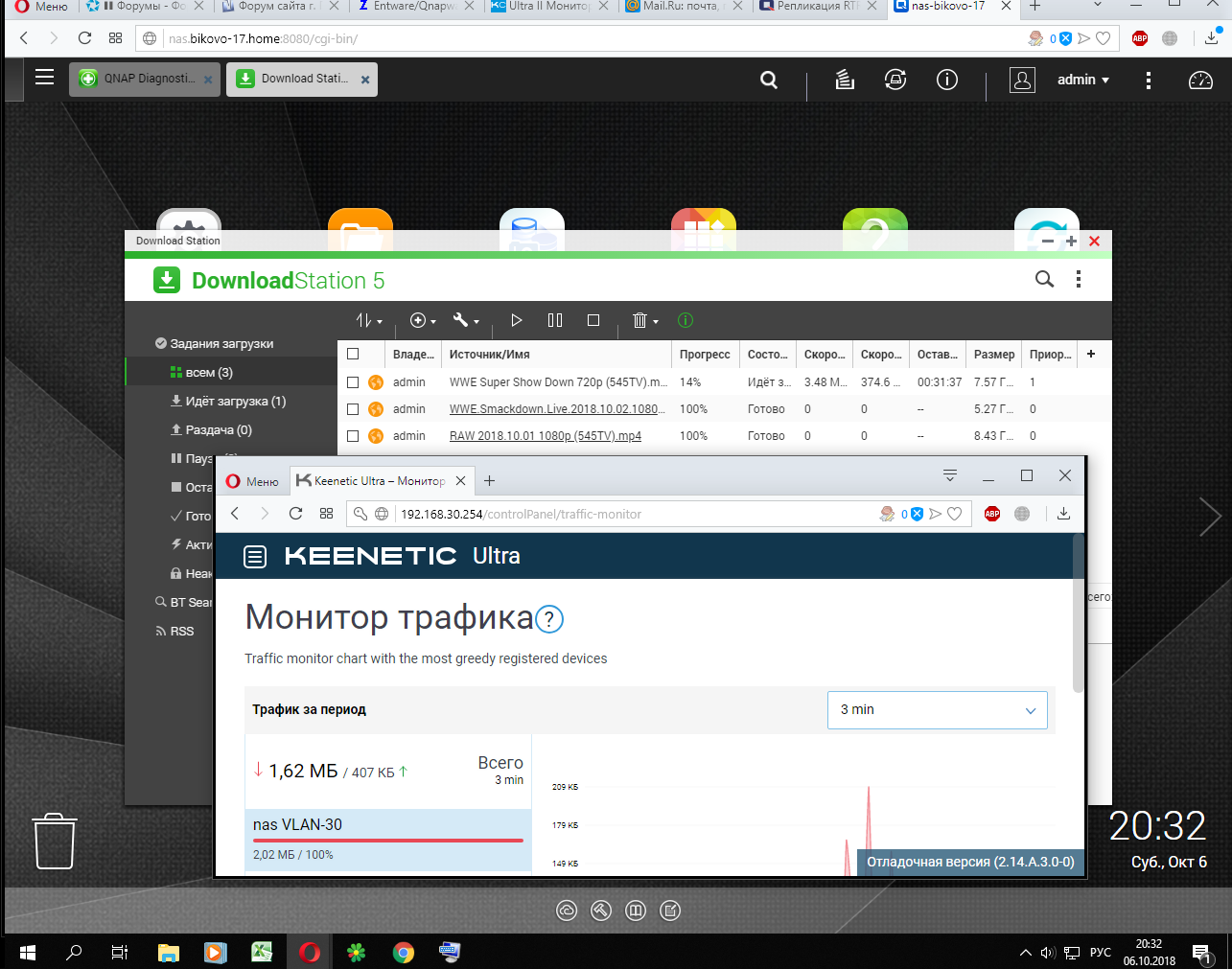Expand the add-task plus dropdown
1232x969 pixels.
[x=423, y=320]
